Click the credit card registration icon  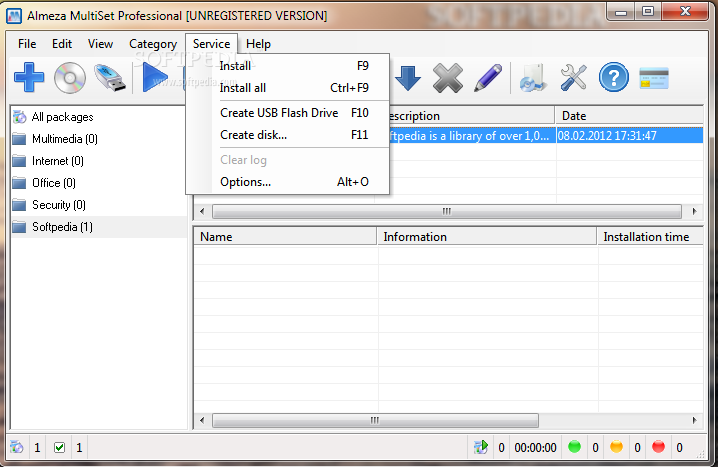click(x=653, y=78)
